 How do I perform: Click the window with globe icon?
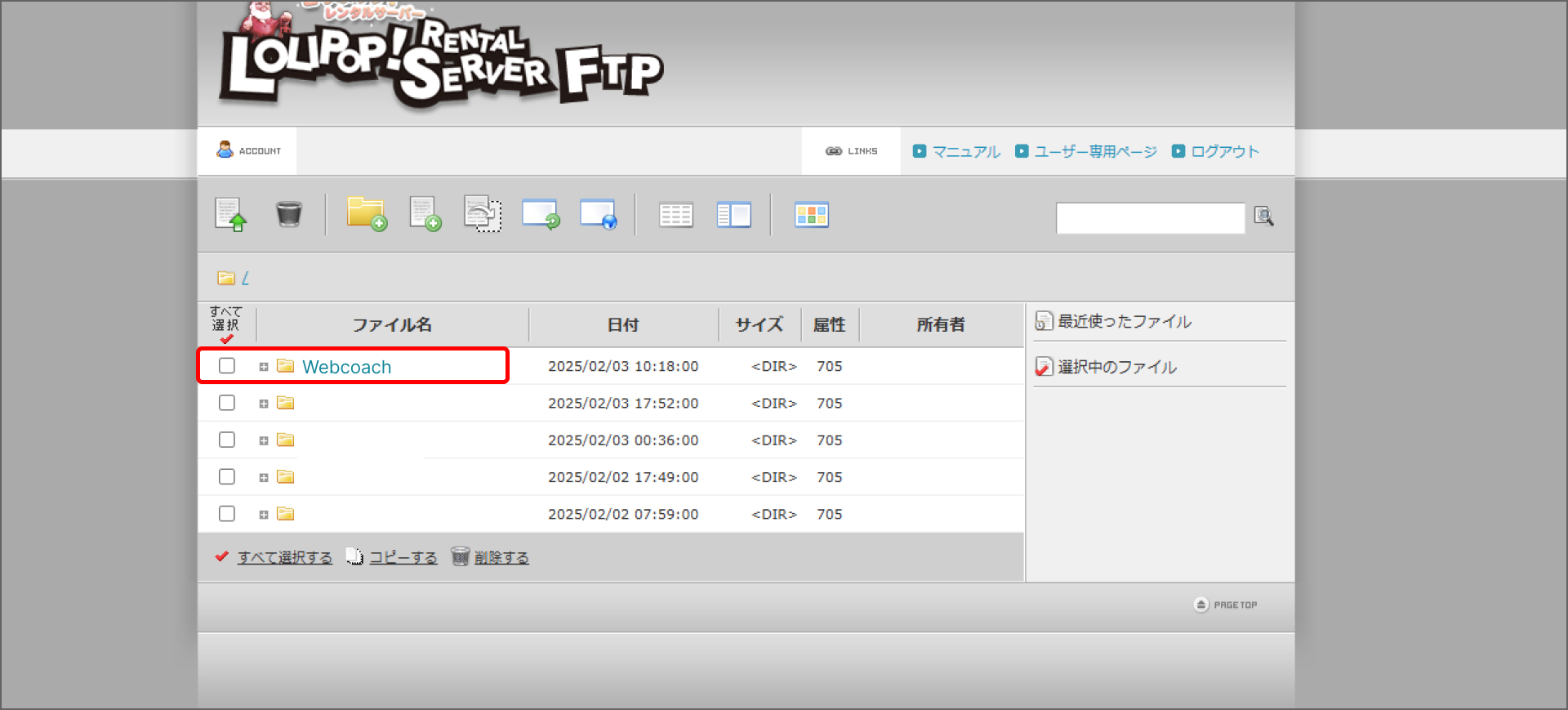598,214
